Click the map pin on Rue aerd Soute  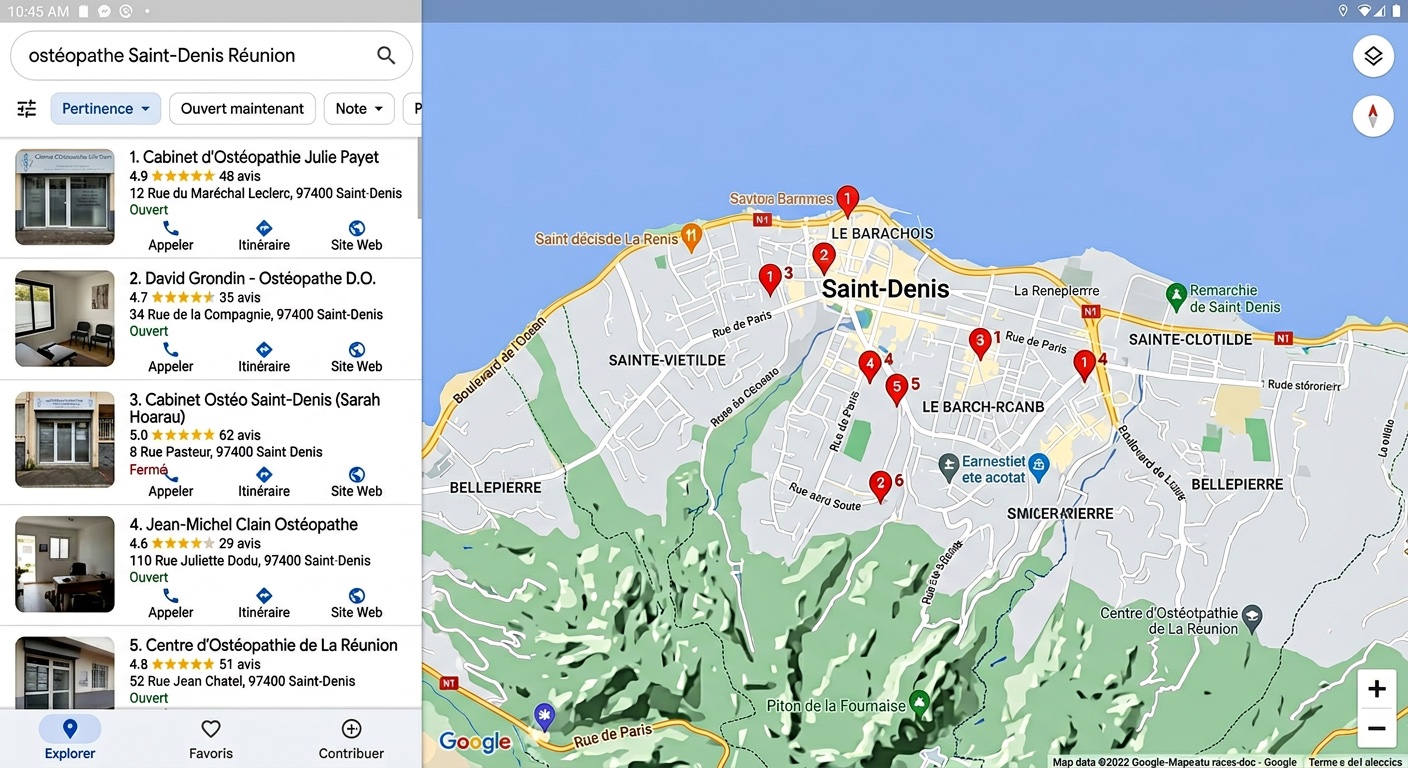click(880, 487)
